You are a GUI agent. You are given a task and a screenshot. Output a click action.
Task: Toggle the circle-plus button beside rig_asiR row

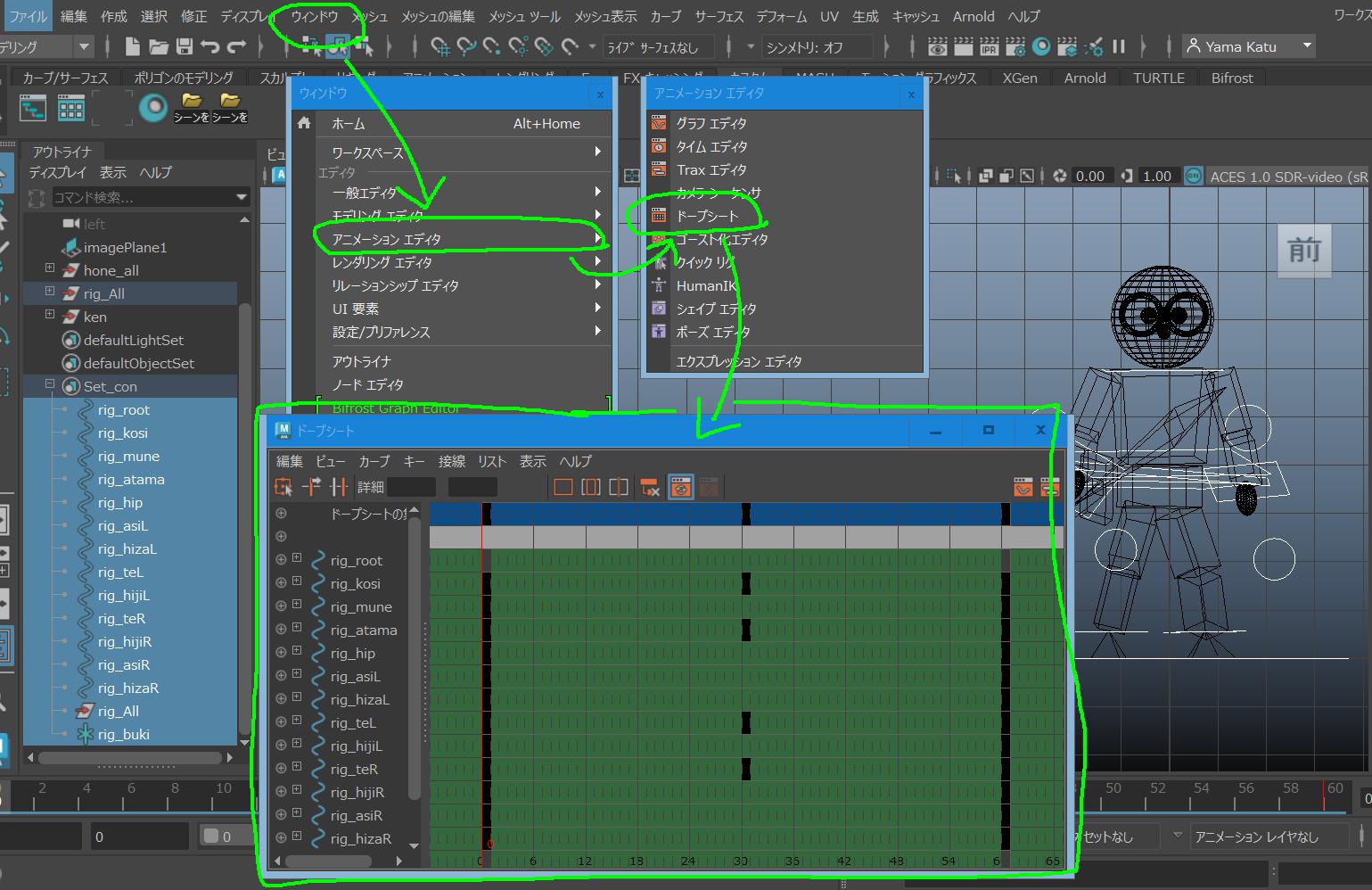coord(281,814)
